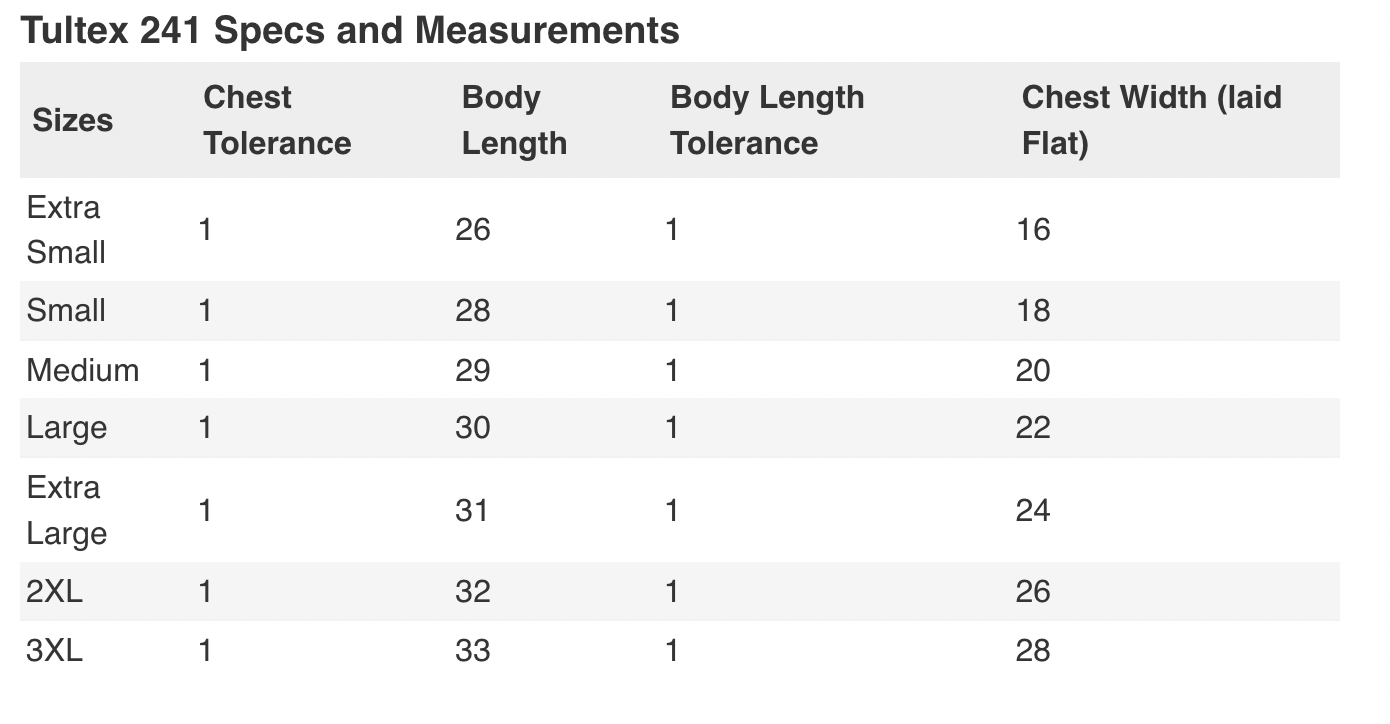
Task: Click body length value 26
Action: [473, 230]
